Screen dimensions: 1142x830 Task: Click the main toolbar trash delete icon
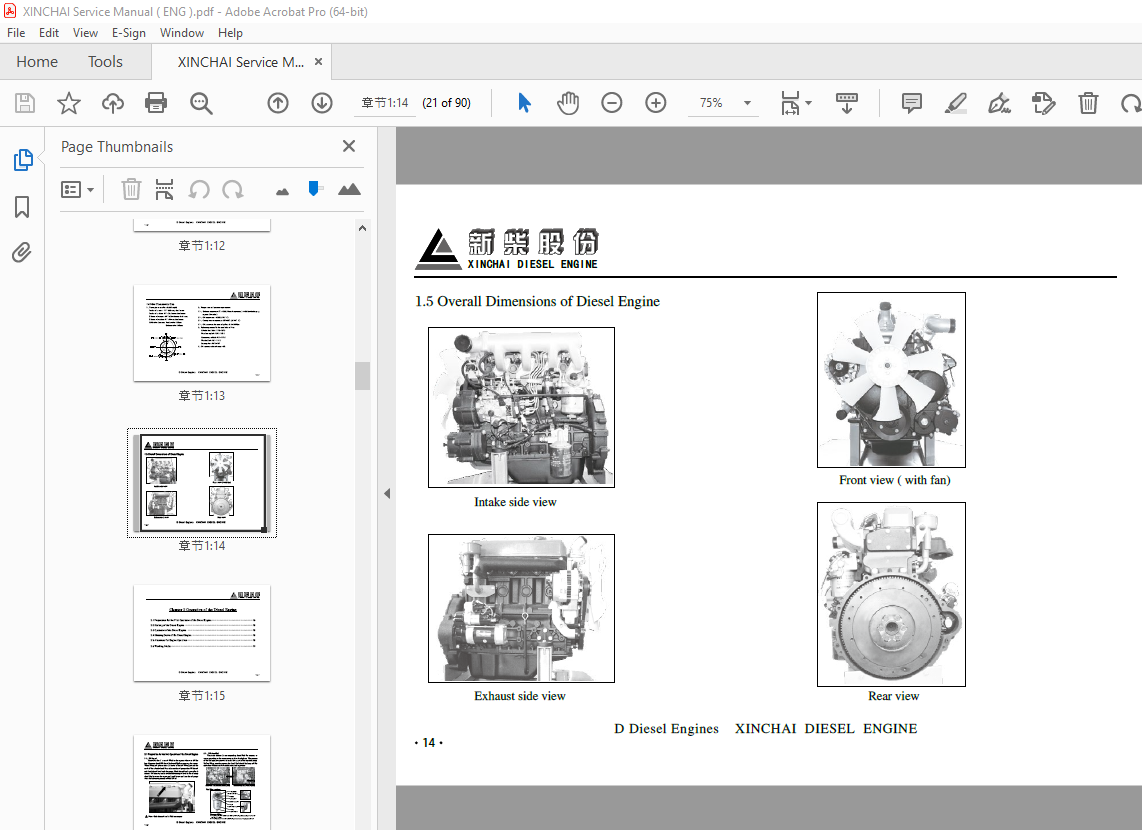pos(1088,103)
